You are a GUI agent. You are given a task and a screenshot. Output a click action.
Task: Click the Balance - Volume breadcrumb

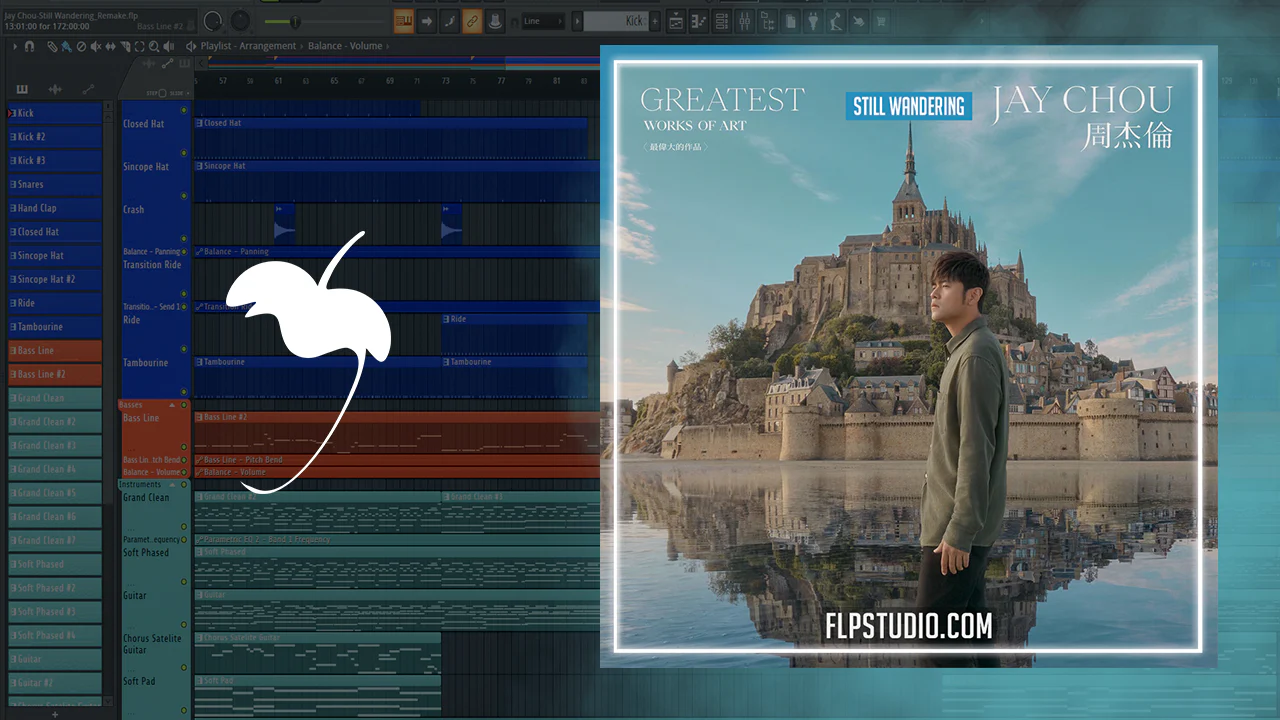click(x=345, y=46)
